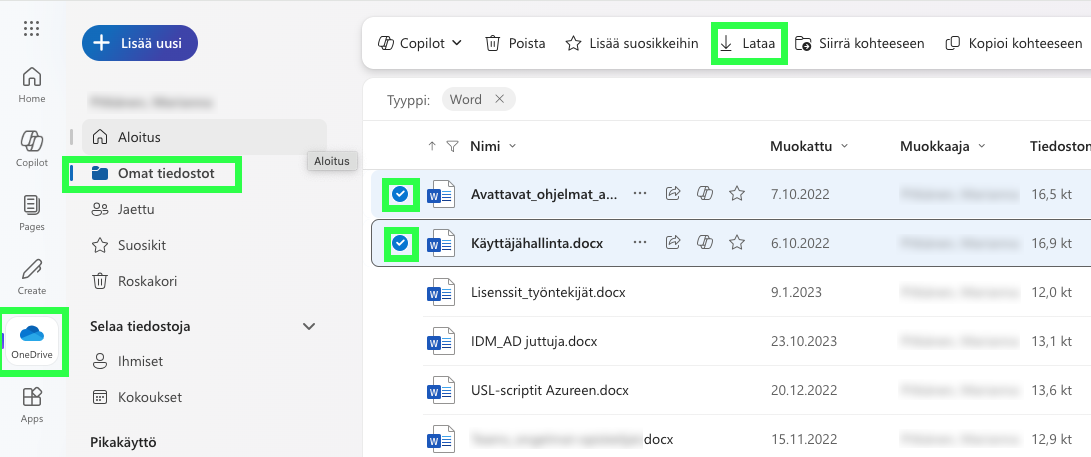The image size is (1091, 457).
Task: Open Copilot for Avattavat_ohjelmat file
Action: pos(705,194)
